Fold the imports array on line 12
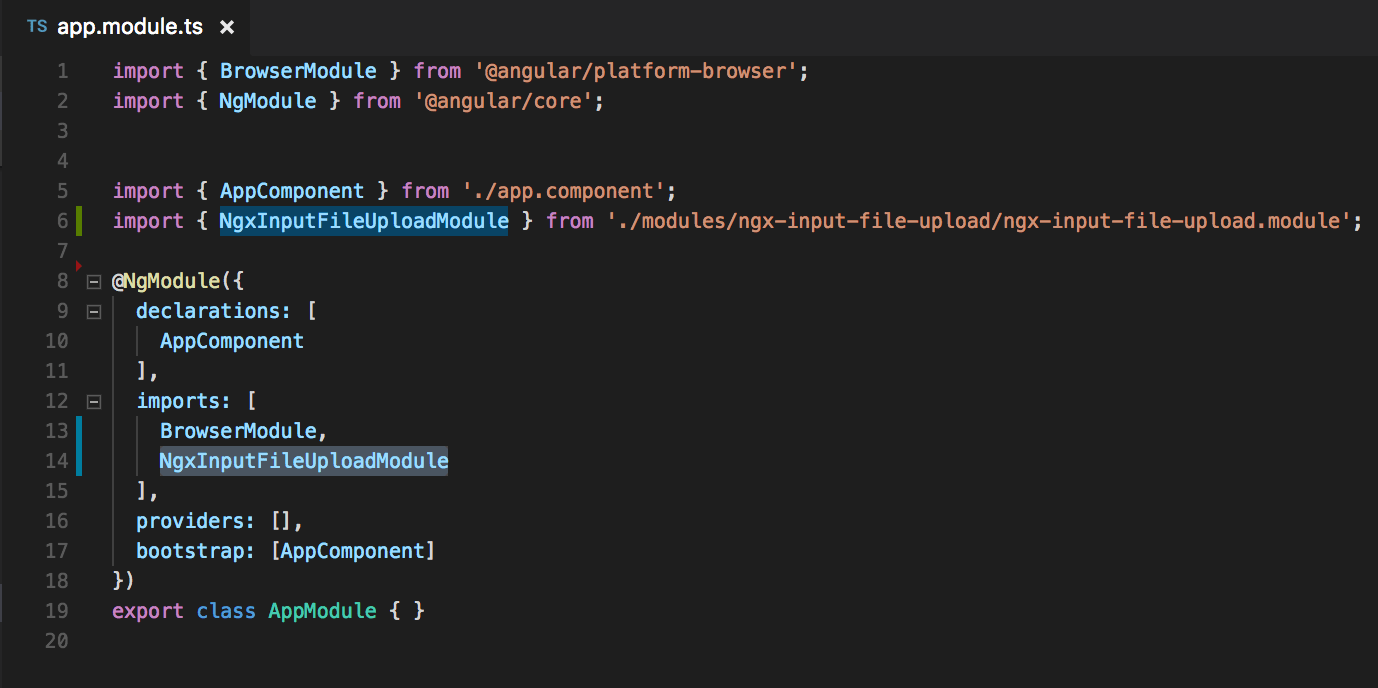 (x=92, y=401)
